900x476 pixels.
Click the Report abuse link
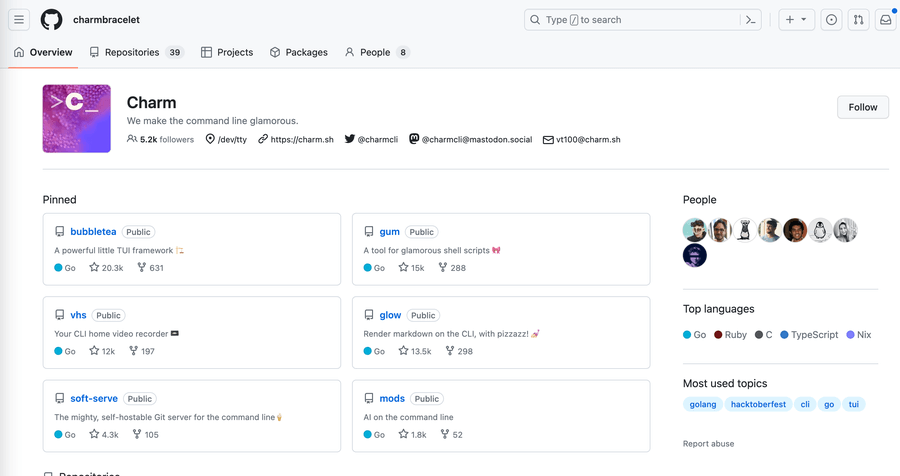click(708, 444)
